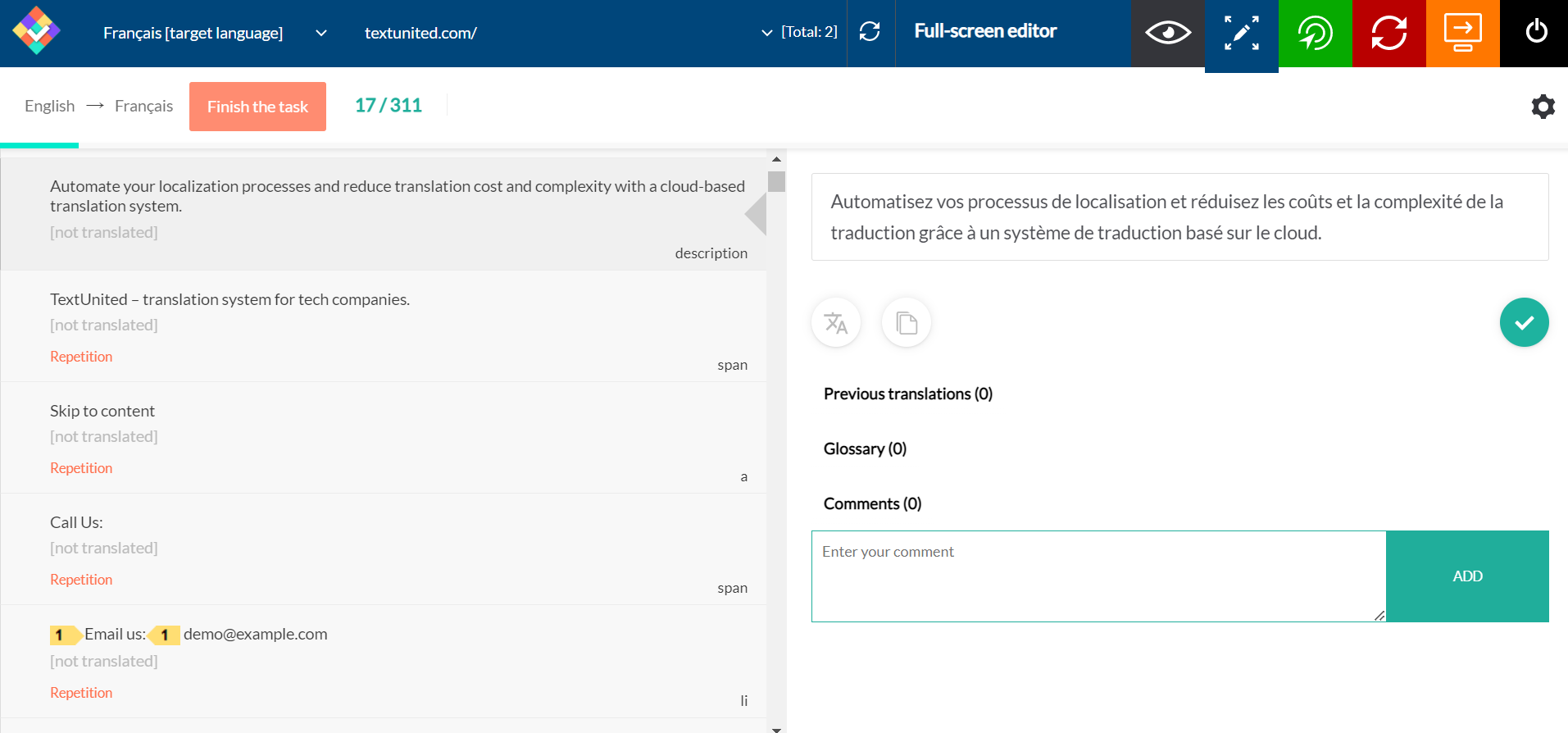Click the Enter your comment field
This screenshot has width=1568, height=733.
tap(1098, 576)
